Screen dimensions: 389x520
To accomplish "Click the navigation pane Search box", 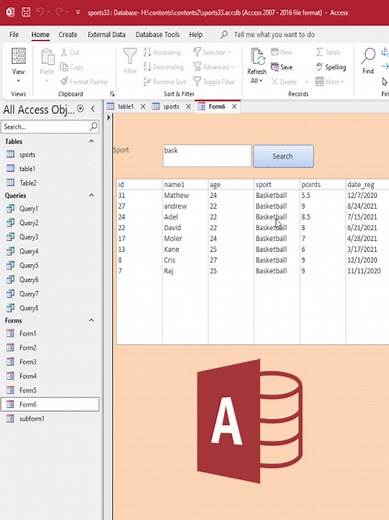I will coord(50,127).
